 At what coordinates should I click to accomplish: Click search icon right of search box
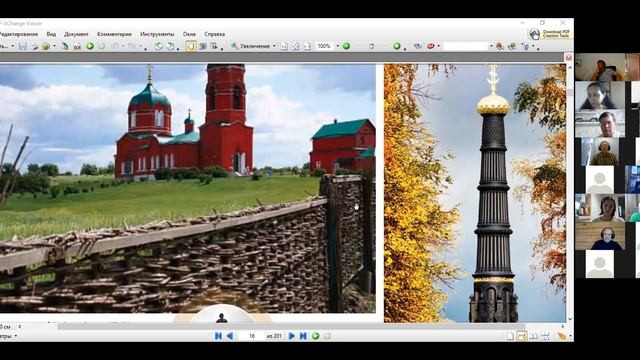(x=500, y=46)
